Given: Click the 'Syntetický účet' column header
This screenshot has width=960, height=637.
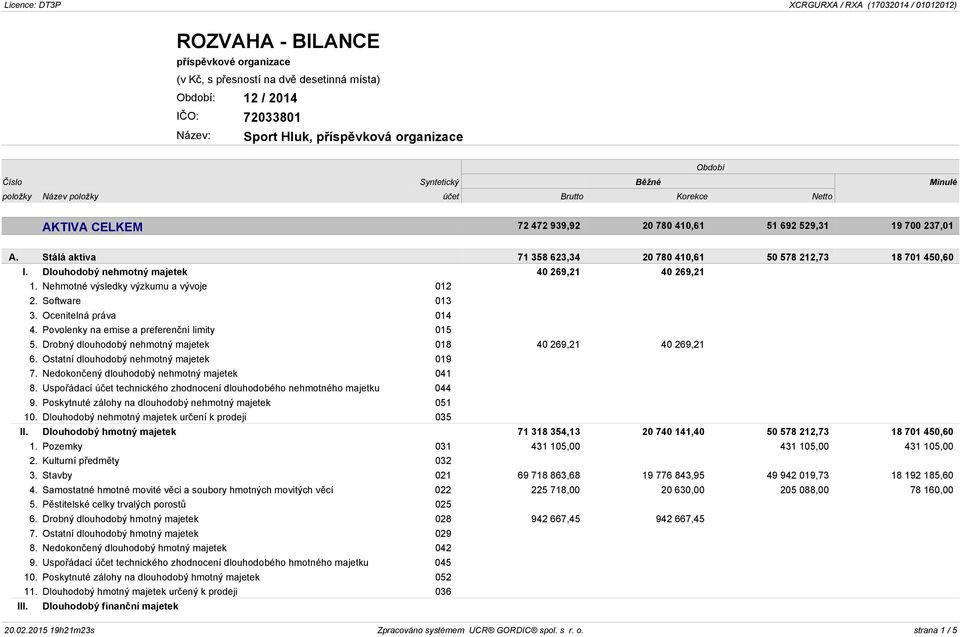Looking at the screenshot, I should coord(440,189).
